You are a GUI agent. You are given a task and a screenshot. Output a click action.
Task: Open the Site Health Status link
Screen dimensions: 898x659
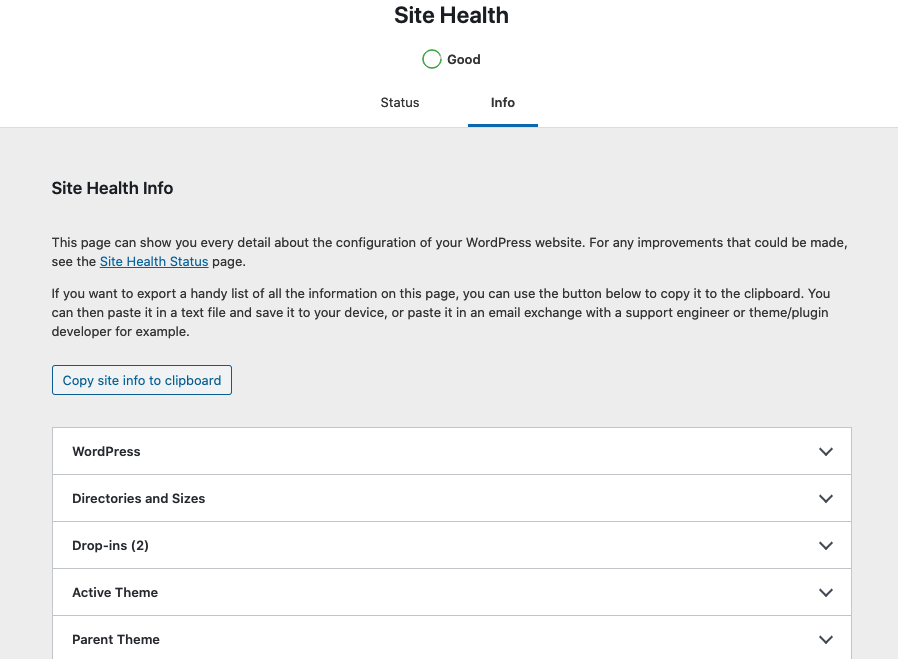pyautogui.click(x=154, y=262)
